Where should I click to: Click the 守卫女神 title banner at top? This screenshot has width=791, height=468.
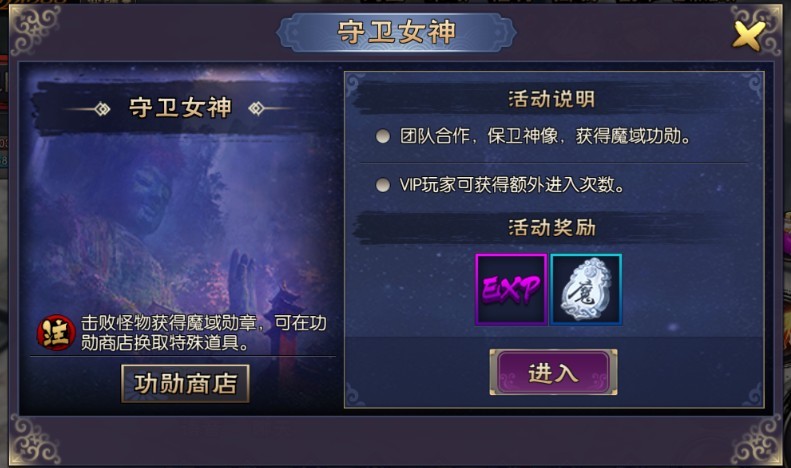[397, 32]
